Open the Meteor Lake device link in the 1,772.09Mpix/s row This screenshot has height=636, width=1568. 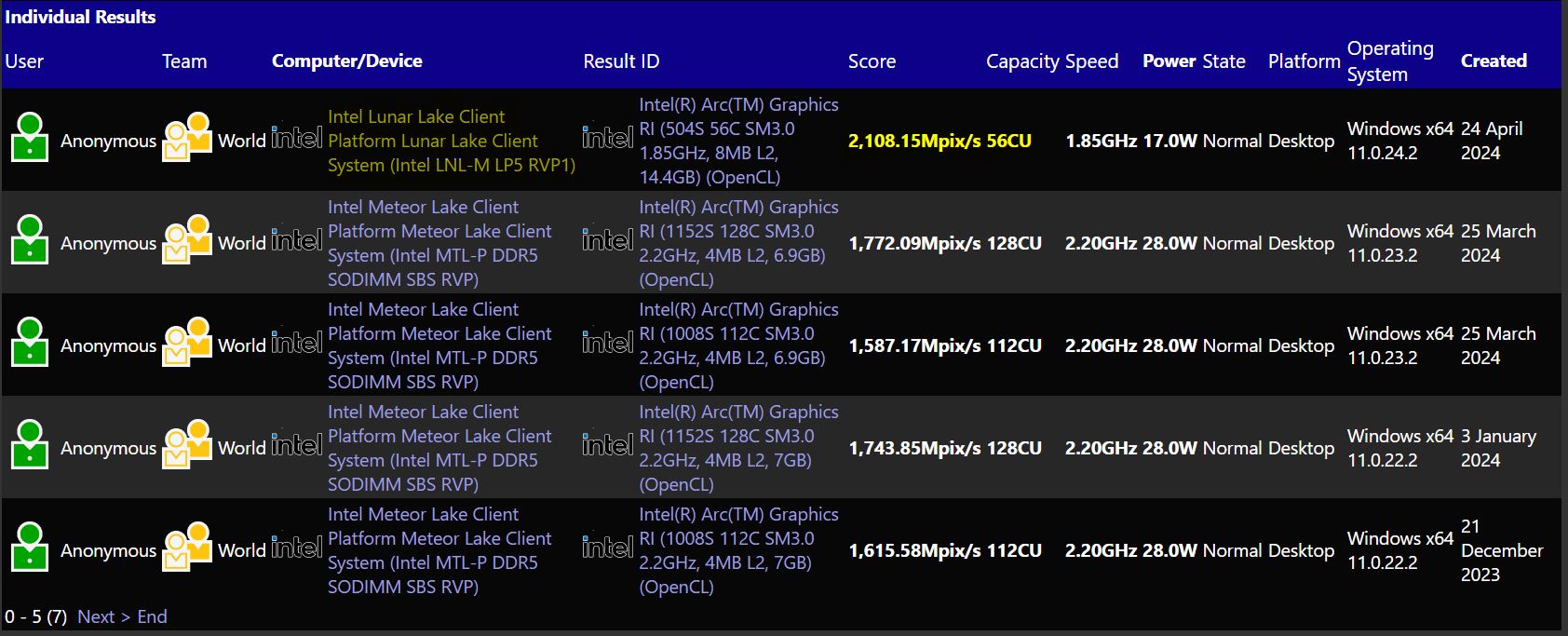(x=439, y=243)
